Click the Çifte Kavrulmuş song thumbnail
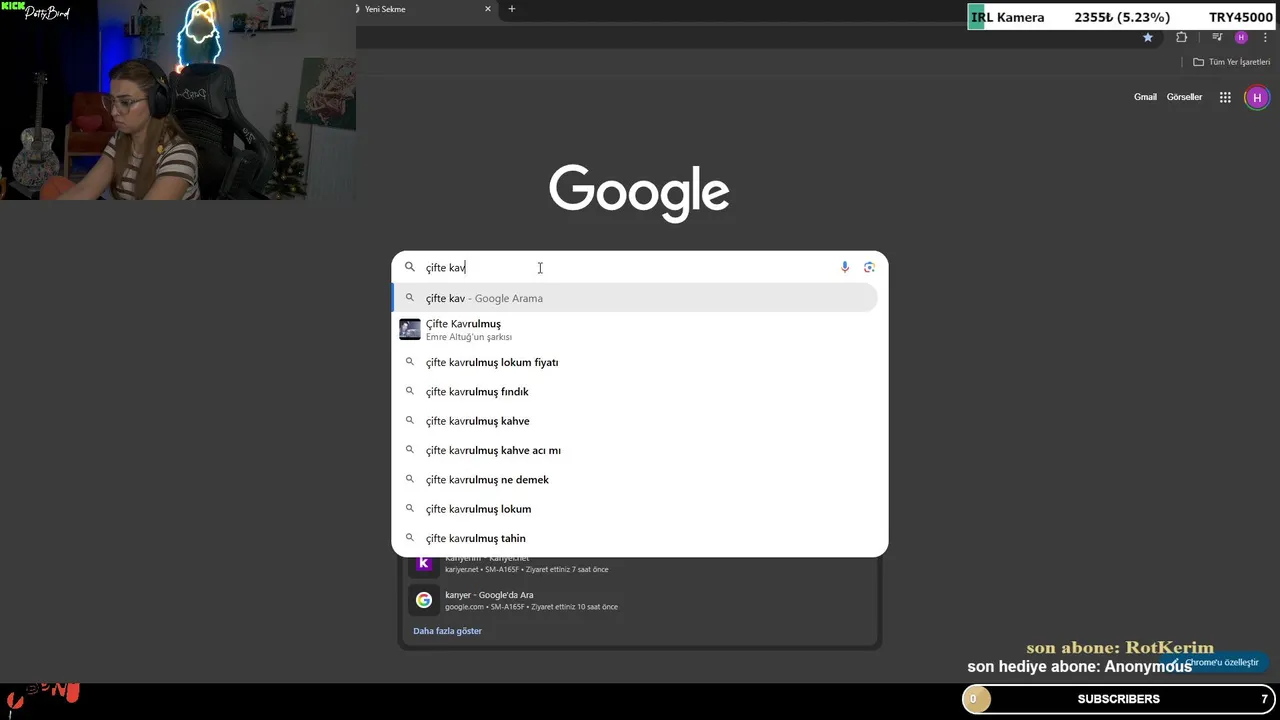This screenshot has height=720, width=1280. point(410,329)
